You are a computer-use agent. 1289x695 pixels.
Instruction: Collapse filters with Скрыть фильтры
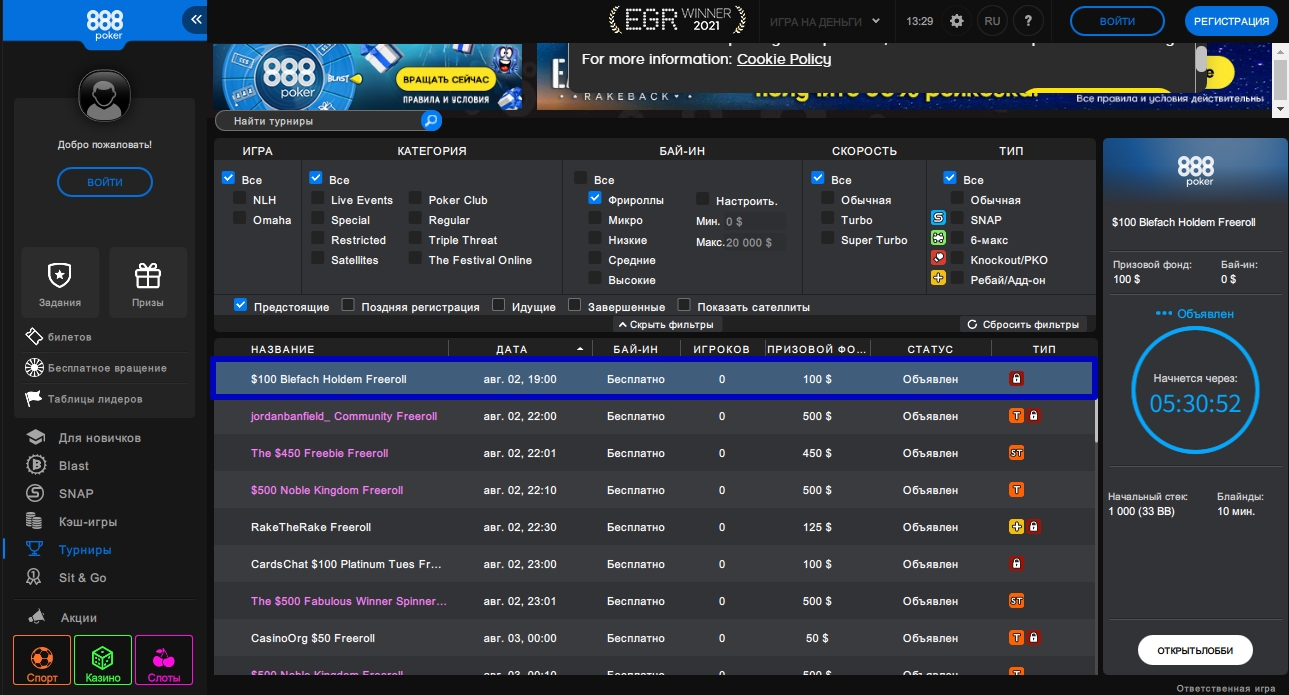pos(667,325)
